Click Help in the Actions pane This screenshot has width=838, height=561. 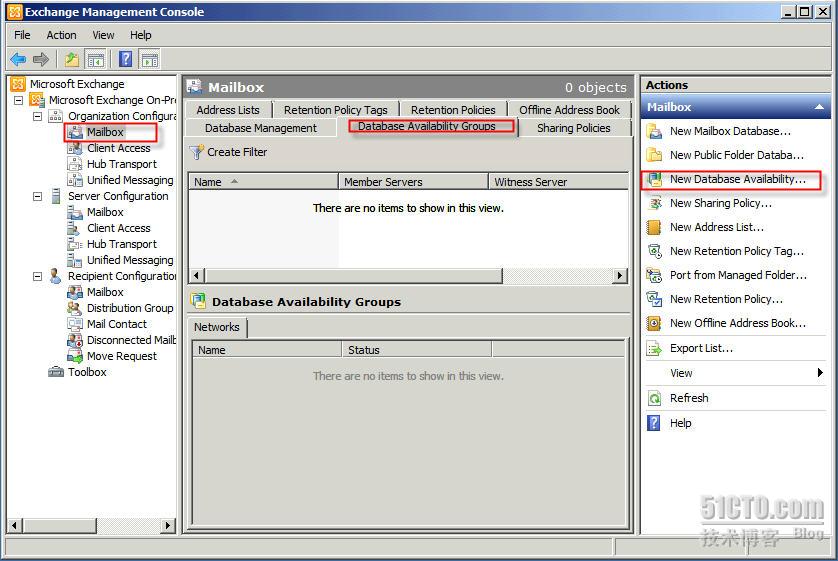coord(680,423)
